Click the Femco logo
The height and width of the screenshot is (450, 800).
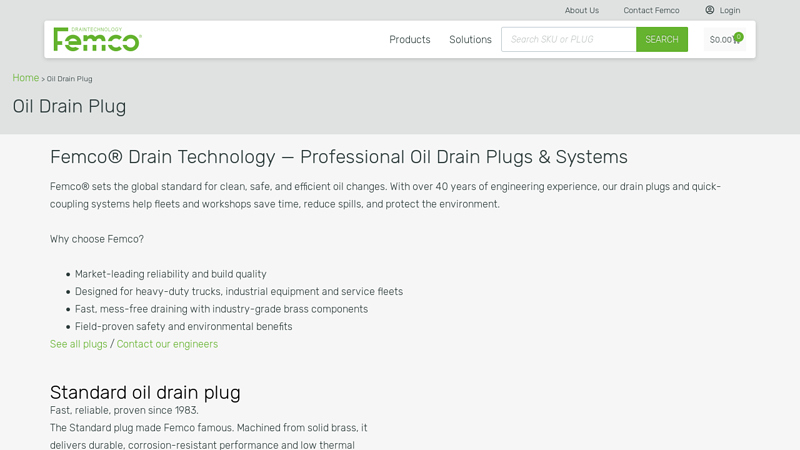tap(97, 39)
